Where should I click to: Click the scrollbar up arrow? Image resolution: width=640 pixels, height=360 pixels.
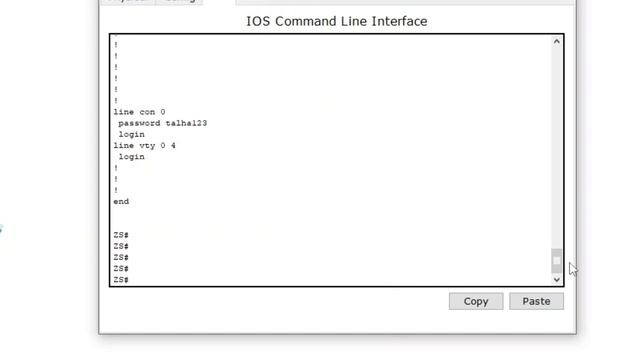click(x=556, y=41)
